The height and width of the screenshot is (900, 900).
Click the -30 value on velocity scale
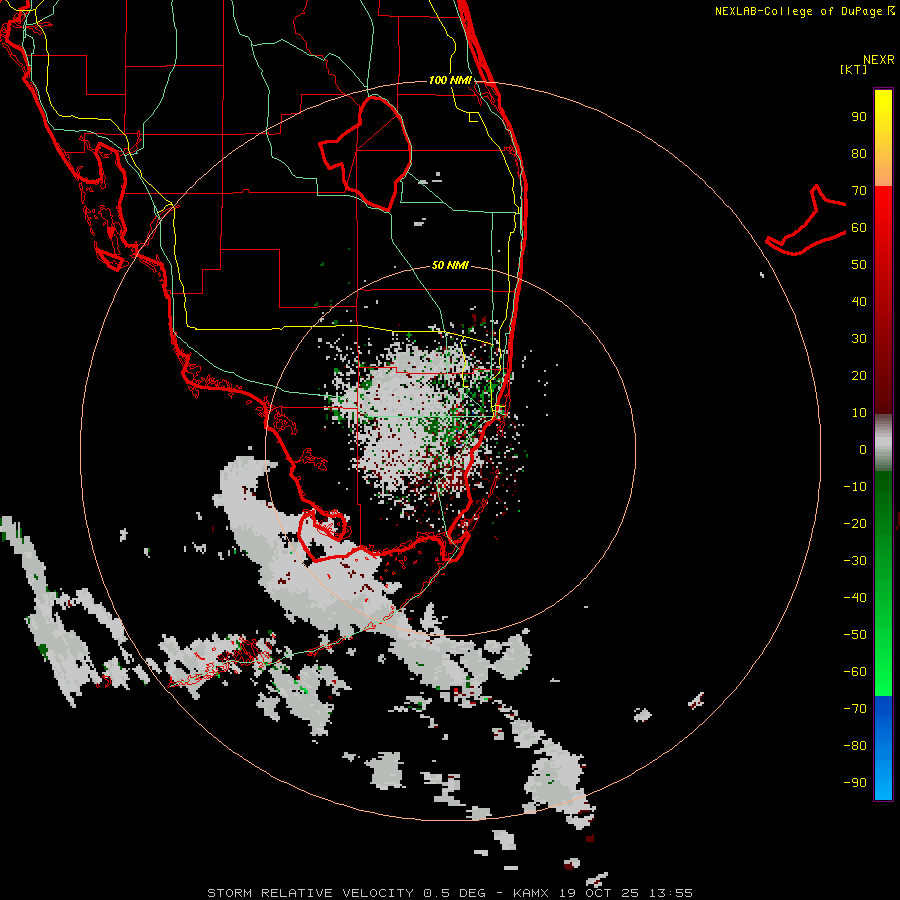click(855, 561)
